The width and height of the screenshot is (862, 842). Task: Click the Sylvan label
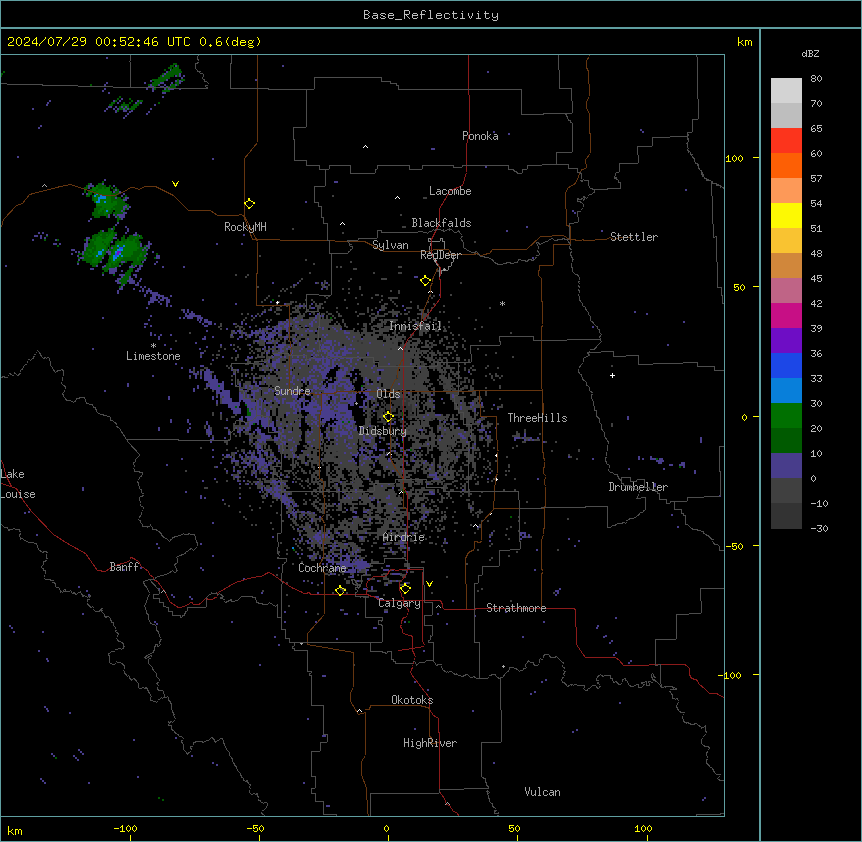click(390, 245)
